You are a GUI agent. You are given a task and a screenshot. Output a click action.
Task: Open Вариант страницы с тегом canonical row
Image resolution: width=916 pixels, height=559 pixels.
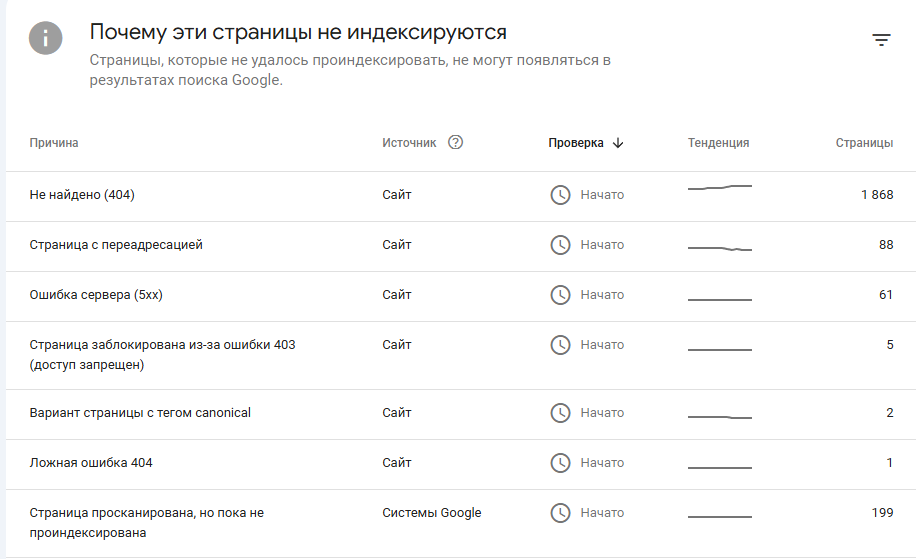[140, 413]
